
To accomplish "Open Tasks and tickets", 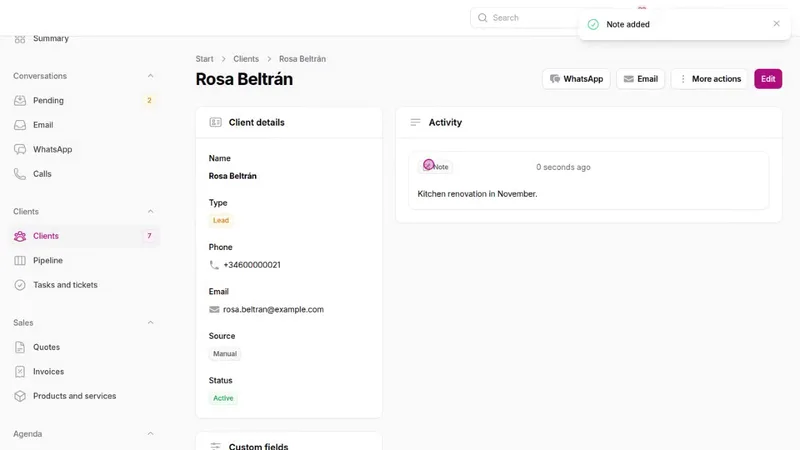I will point(84,285).
